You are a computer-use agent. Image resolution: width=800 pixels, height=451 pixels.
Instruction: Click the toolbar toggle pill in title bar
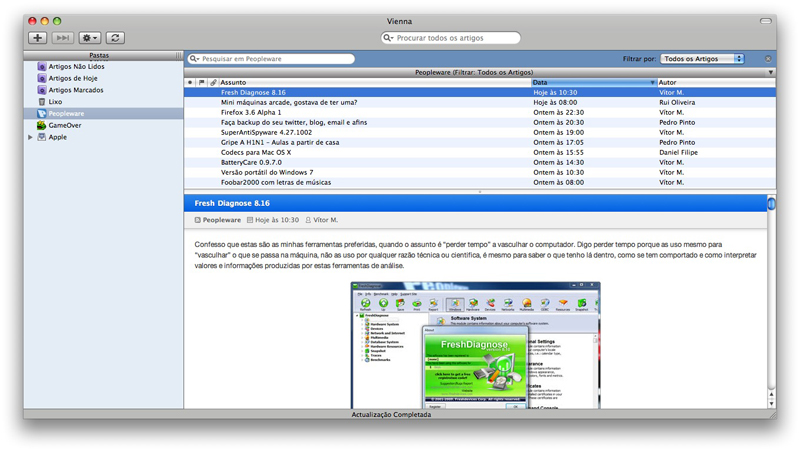tap(765, 21)
